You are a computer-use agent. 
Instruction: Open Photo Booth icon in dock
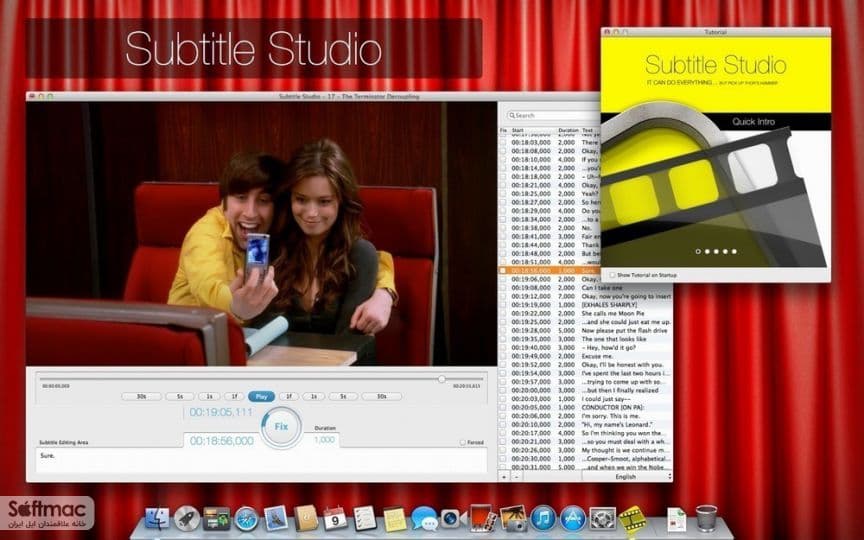(x=482, y=518)
